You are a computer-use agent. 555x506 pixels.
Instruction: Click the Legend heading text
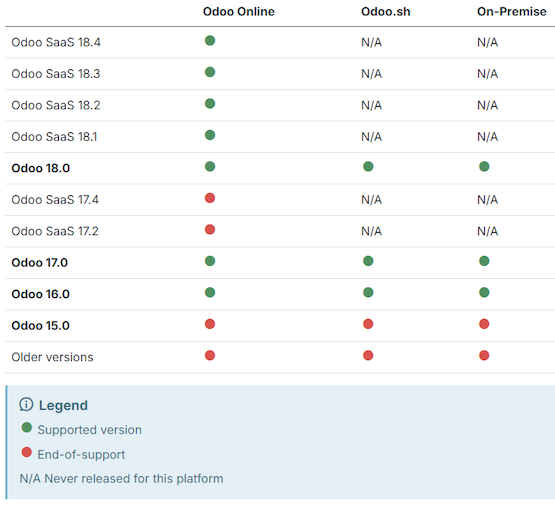(63, 406)
